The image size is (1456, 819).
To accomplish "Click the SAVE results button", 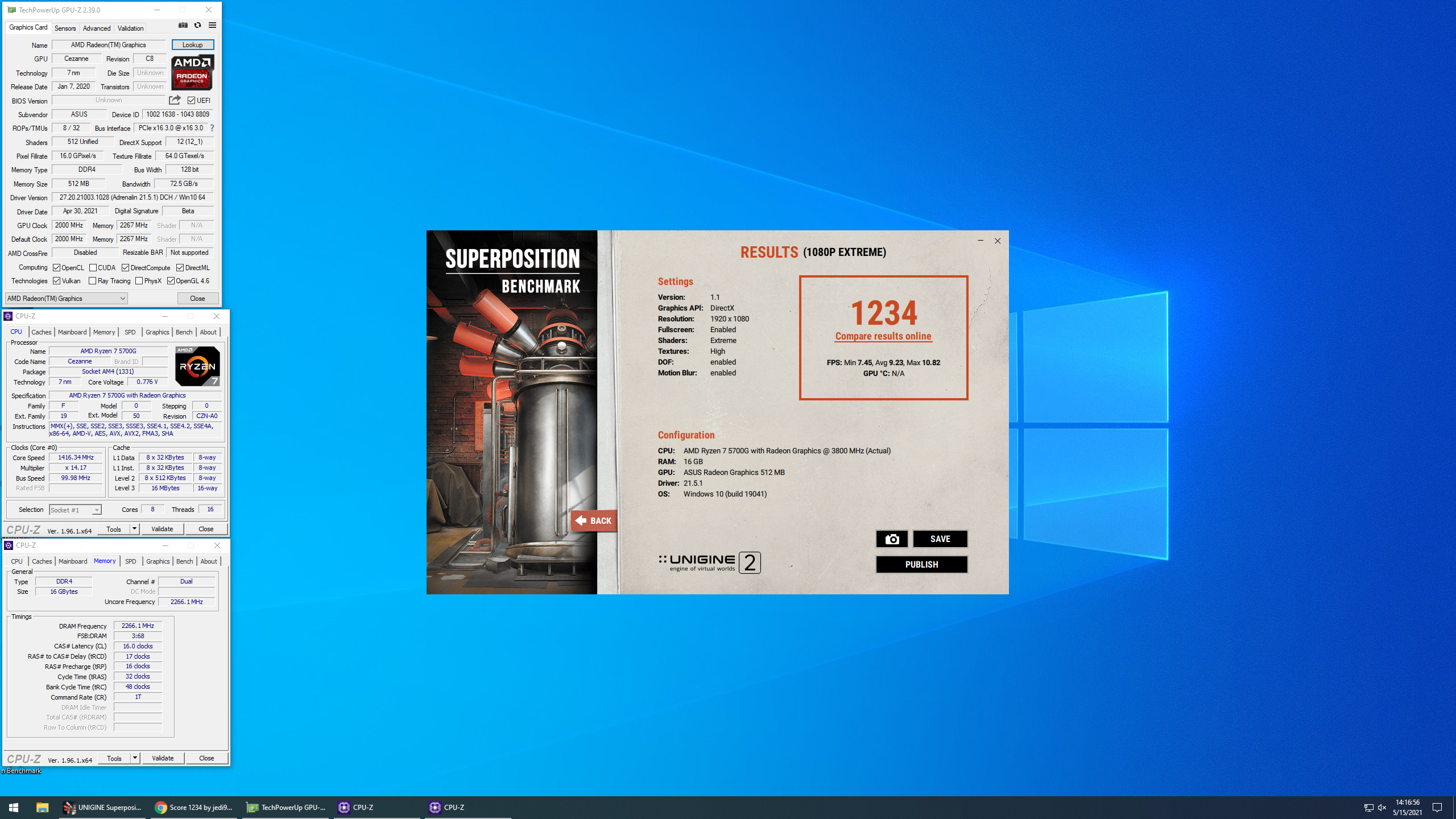I will 940,539.
